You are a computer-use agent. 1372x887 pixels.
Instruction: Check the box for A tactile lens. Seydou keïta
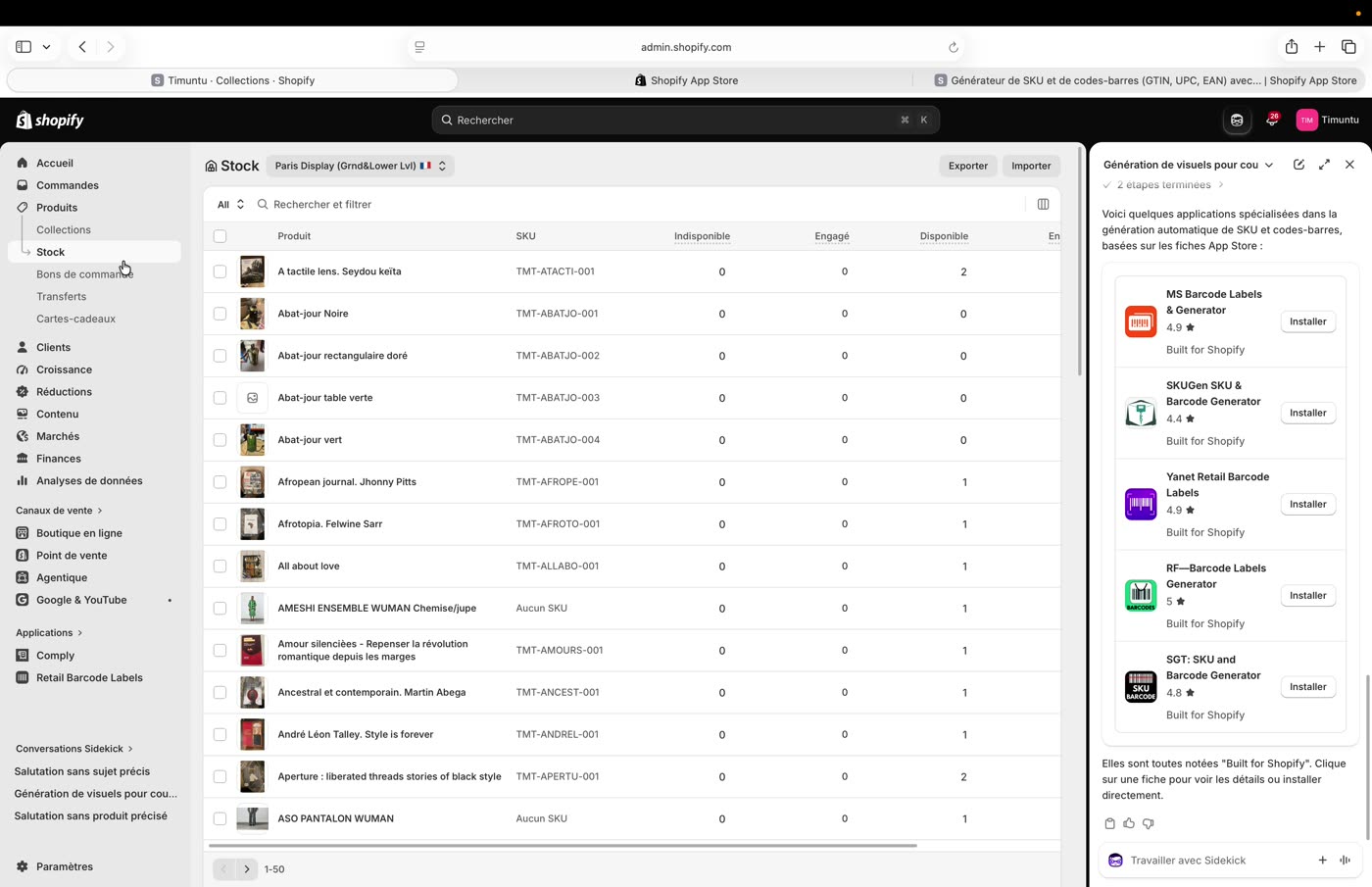(x=220, y=271)
